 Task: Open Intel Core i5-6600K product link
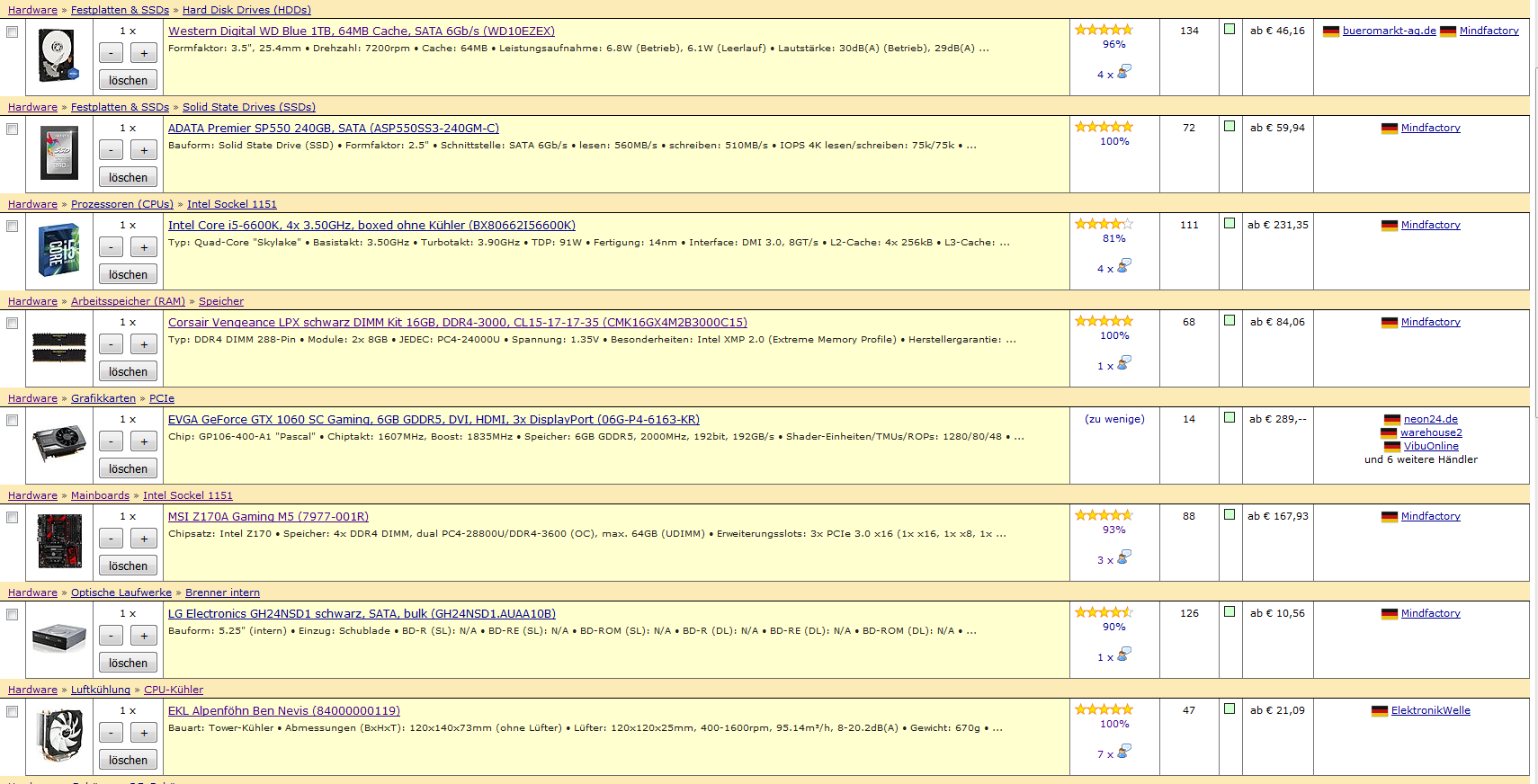click(x=371, y=226)
